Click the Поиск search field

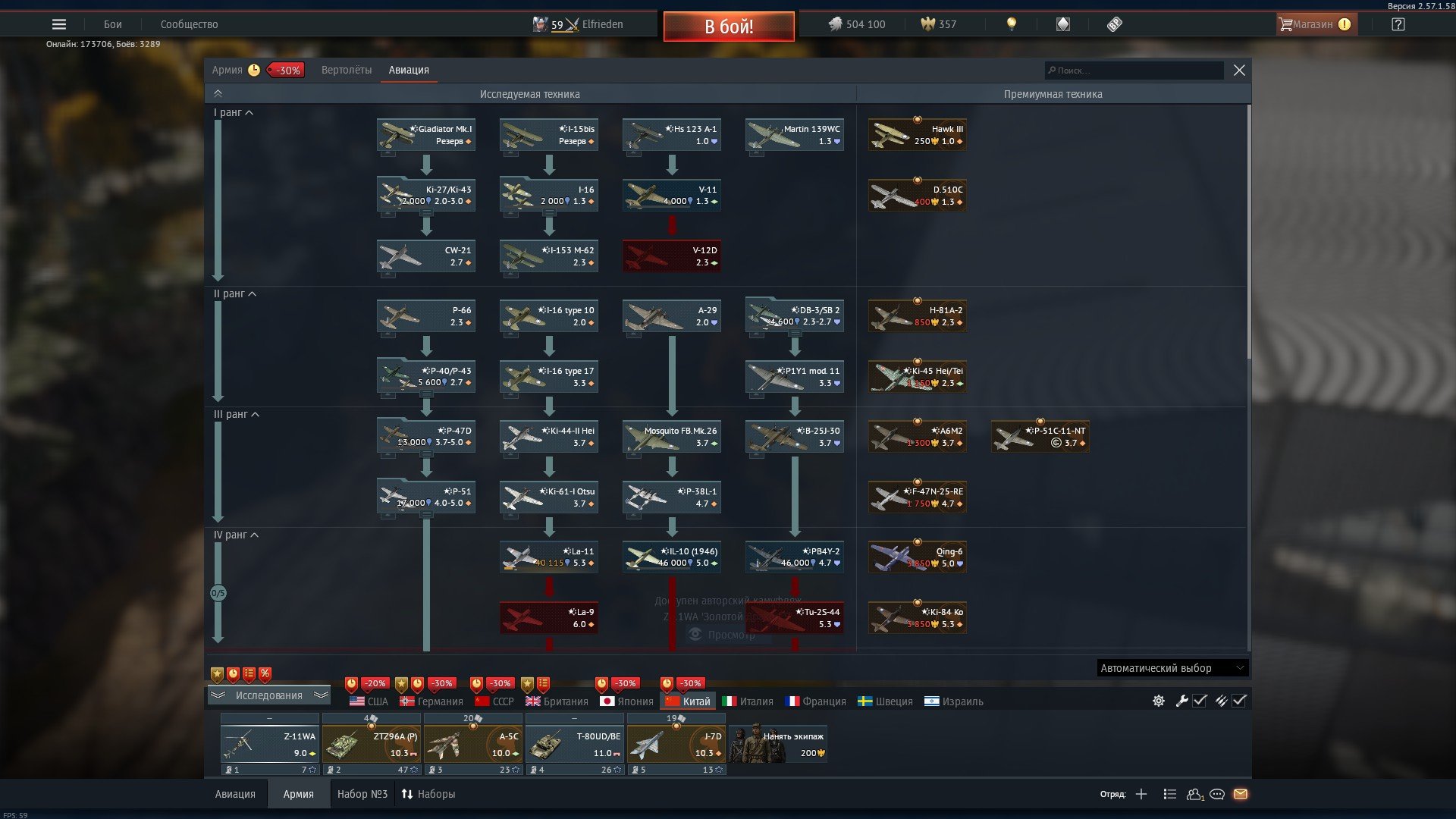1134,71
